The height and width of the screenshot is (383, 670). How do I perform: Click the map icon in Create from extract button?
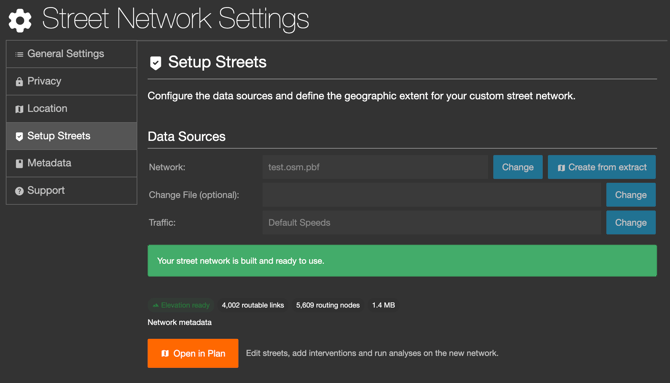tap(561, 168)
